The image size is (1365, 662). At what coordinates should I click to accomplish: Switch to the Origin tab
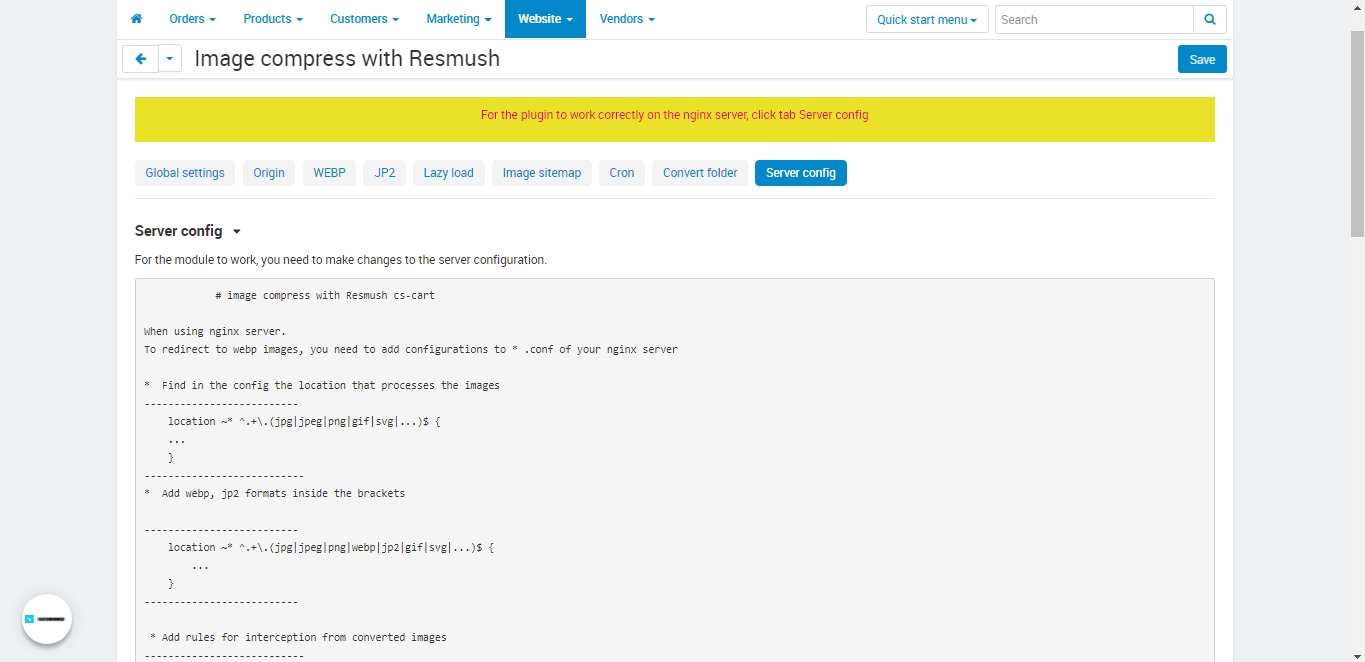269,173
